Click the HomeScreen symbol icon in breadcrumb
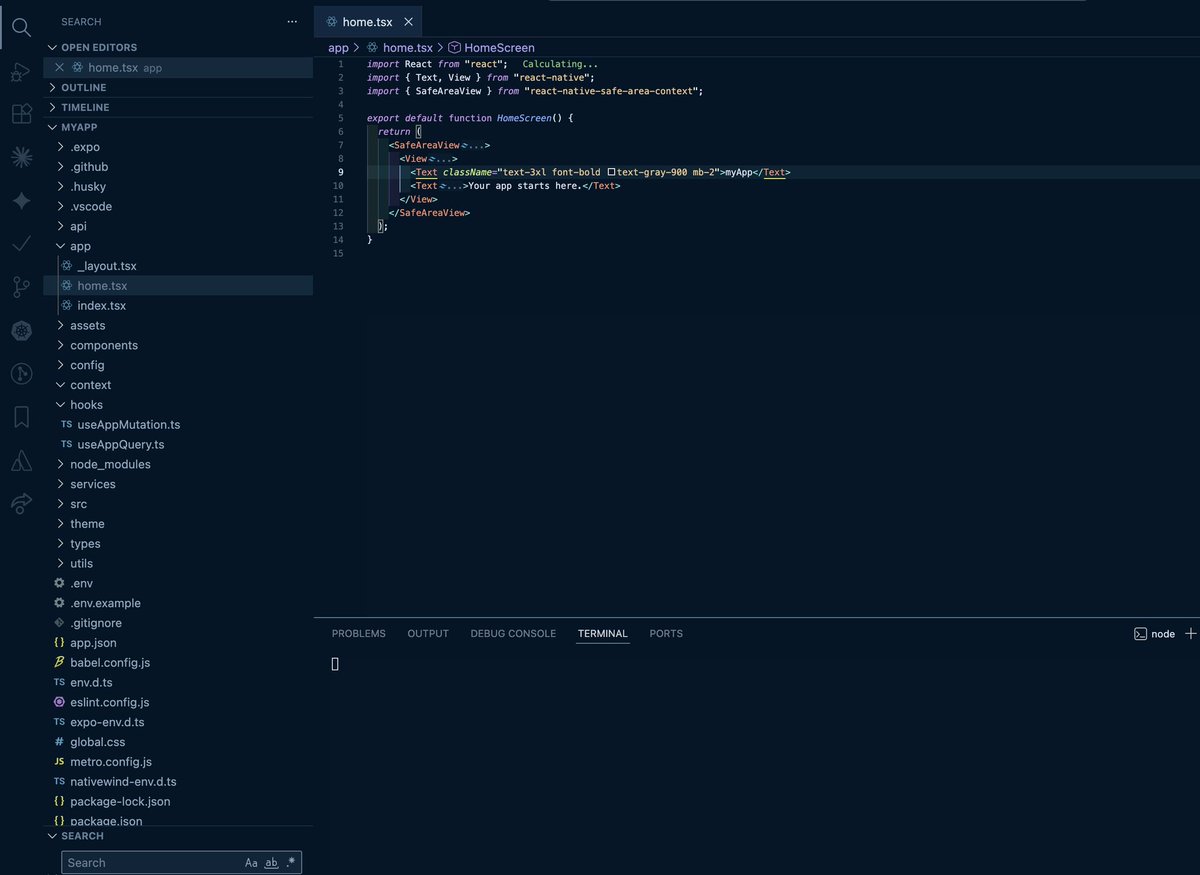This screenshot has width=1200, height=875. (454, 47)
